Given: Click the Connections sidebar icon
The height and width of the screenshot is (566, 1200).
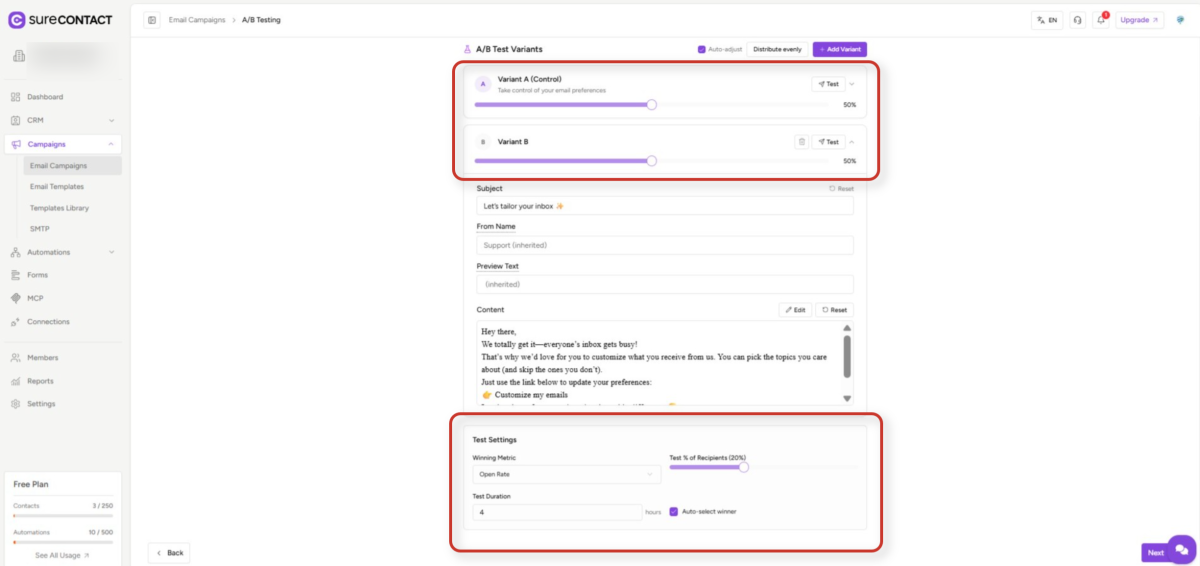Looking at the screenshot, I should [x=16, y=322].
